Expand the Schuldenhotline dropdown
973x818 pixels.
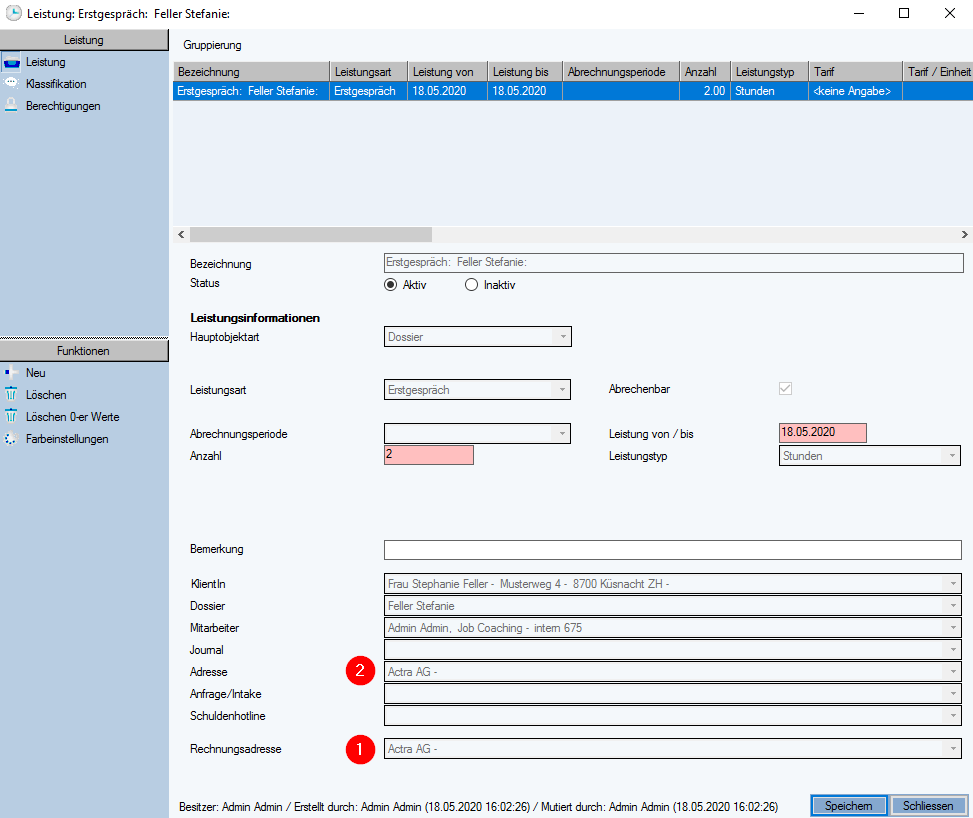tap(953, 716)
